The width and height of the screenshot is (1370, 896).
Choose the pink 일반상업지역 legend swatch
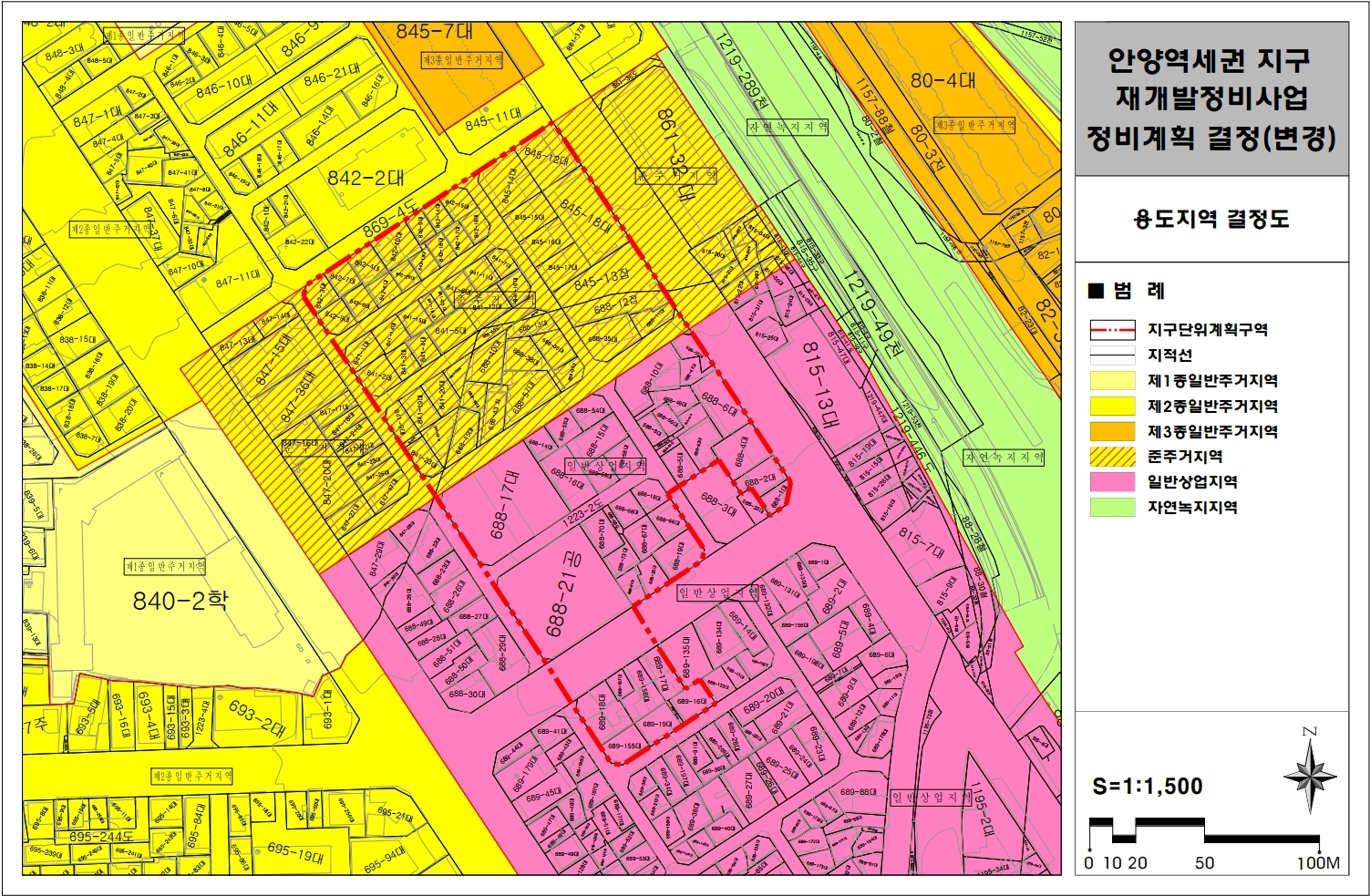coord(1112,482)
